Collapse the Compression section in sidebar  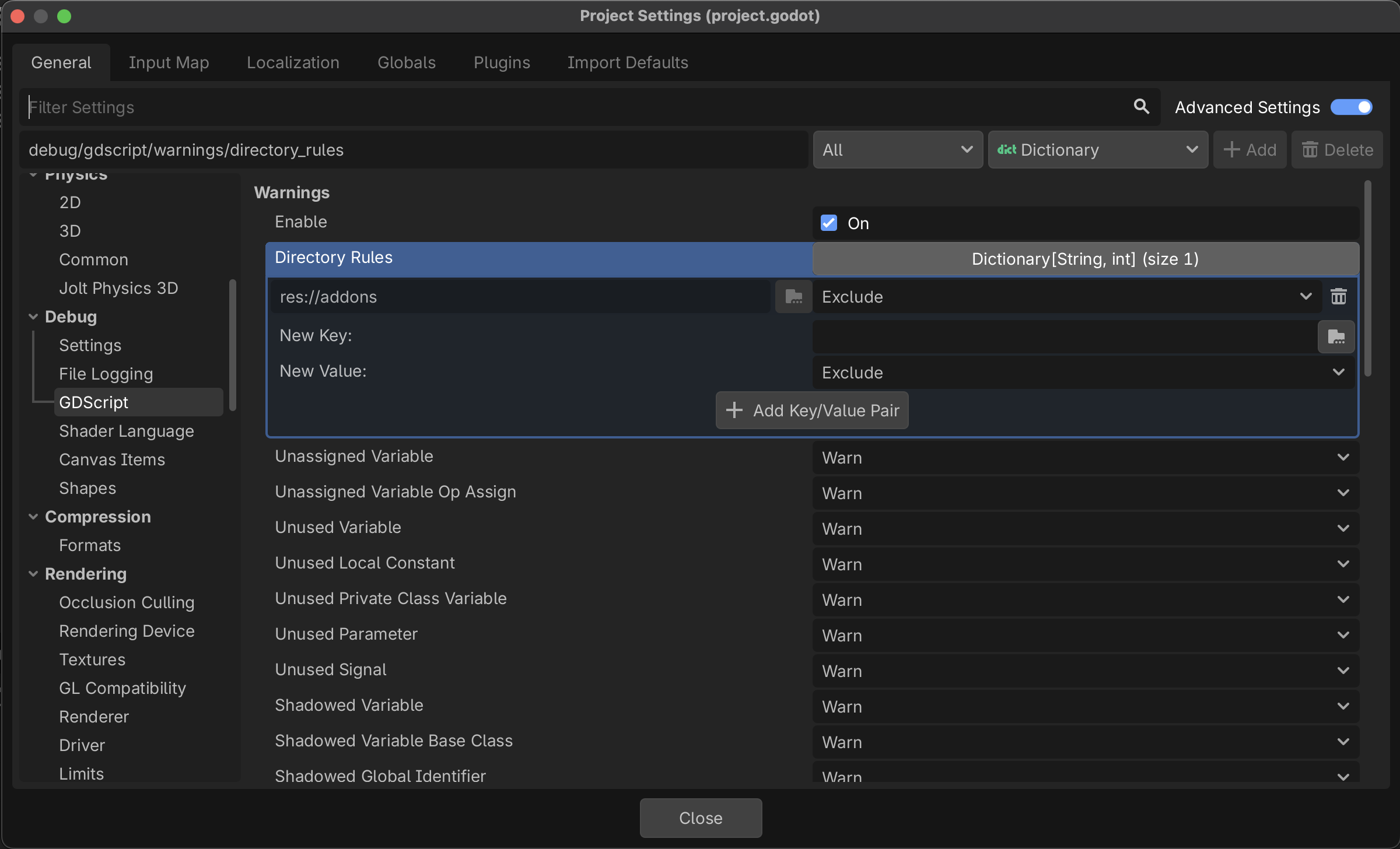33,517
